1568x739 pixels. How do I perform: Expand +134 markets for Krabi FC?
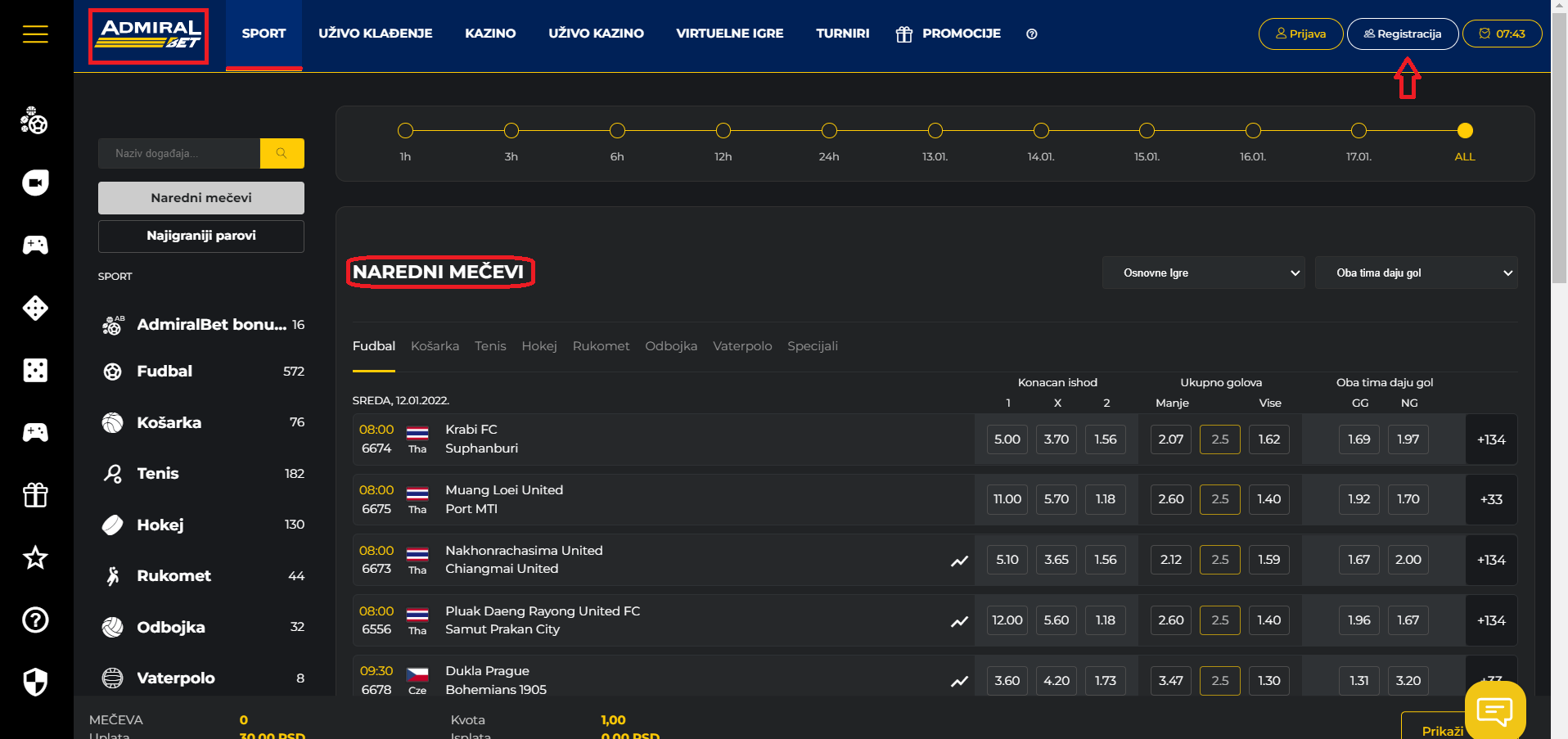(x=1491, y=439)
